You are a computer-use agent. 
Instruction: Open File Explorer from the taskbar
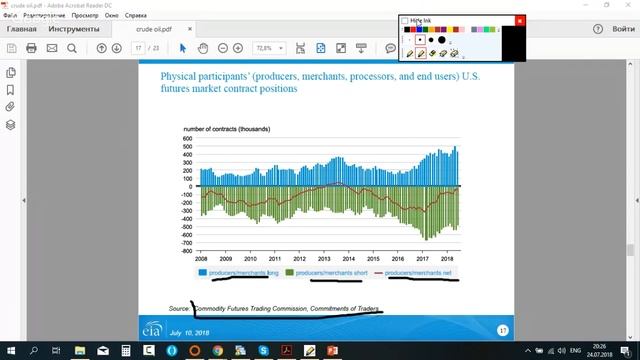pos(80,351)
